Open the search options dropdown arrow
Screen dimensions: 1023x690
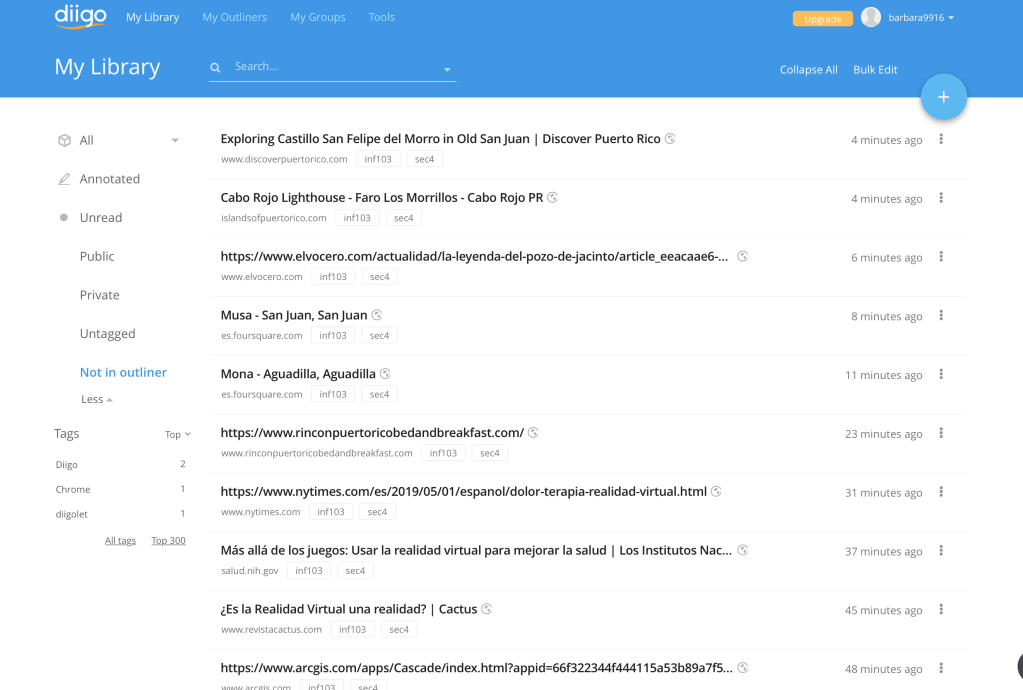tap(447, 70)
